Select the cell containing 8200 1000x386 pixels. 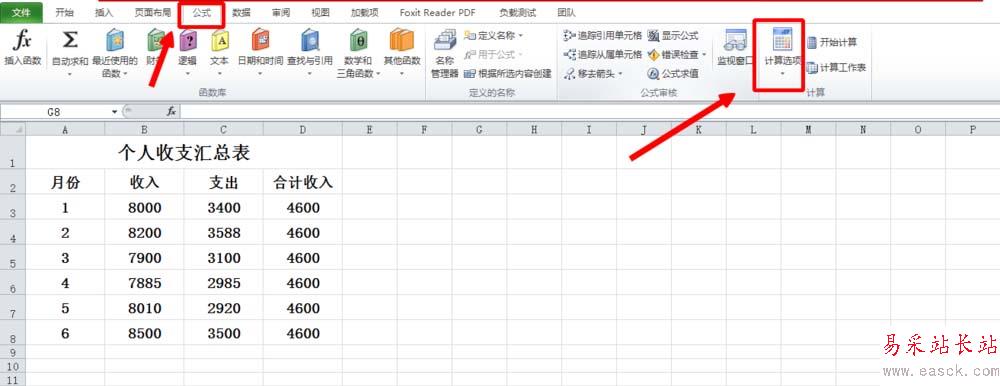coord(145,233)
